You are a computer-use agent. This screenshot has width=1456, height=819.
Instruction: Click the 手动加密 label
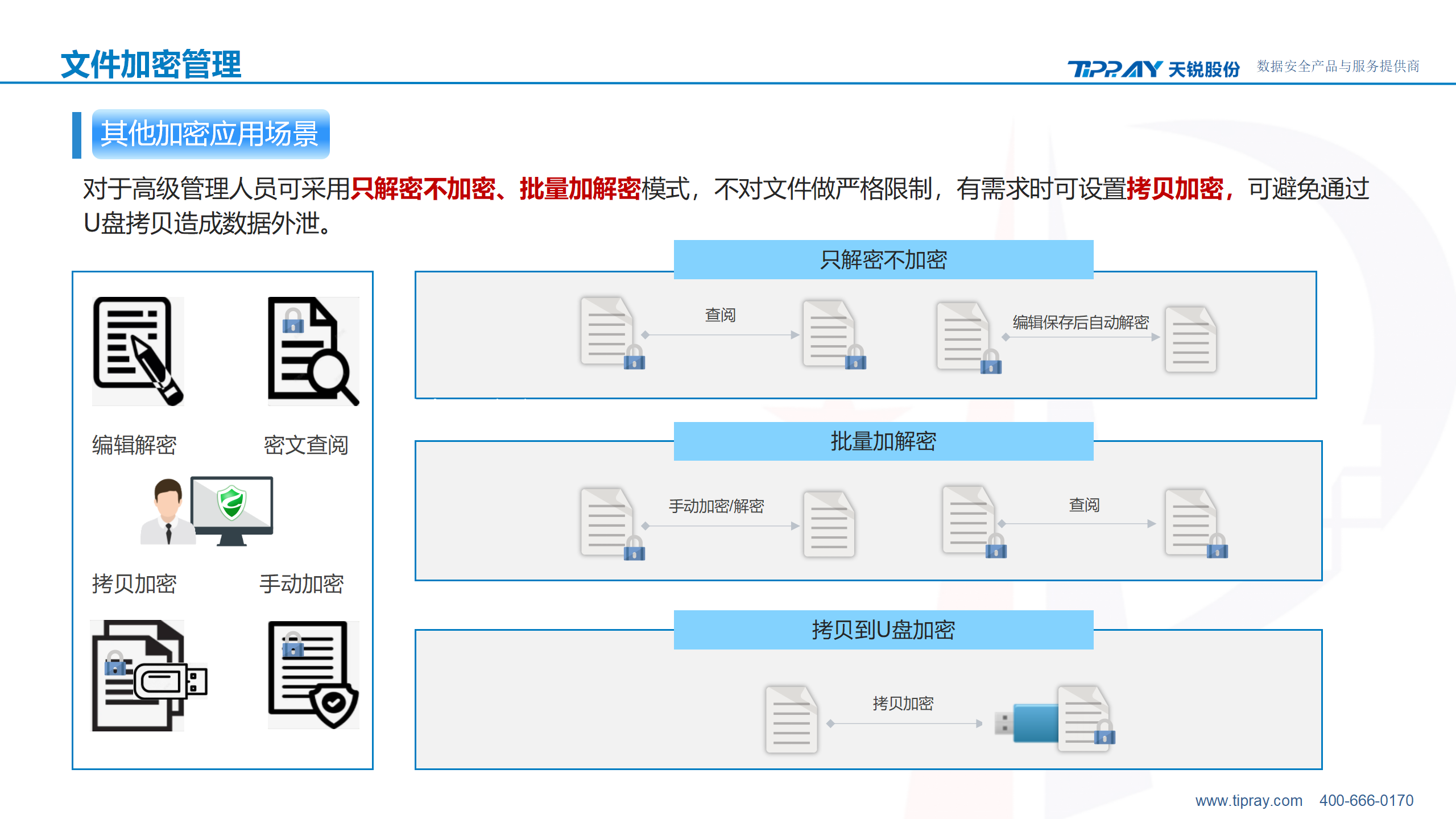tap(301, 584)
